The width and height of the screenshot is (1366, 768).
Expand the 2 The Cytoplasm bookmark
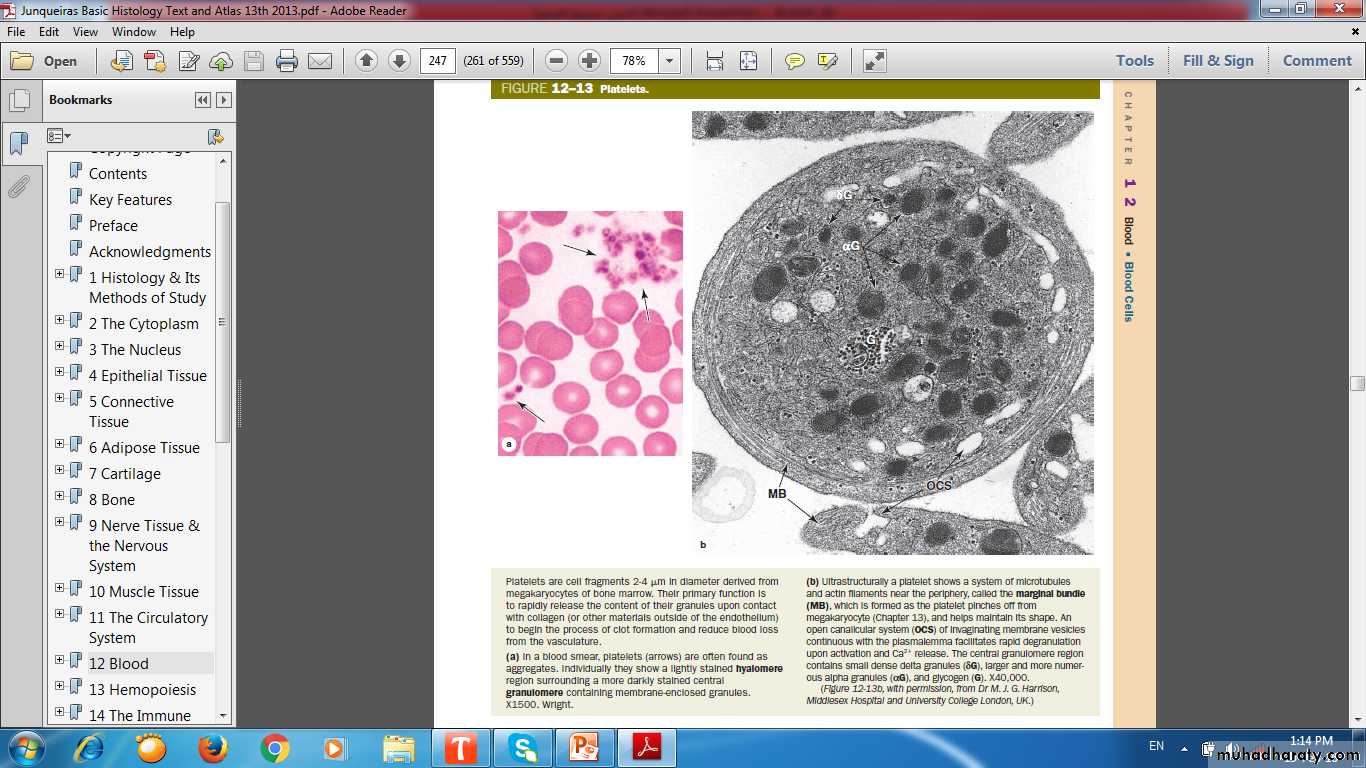[59, 320]
